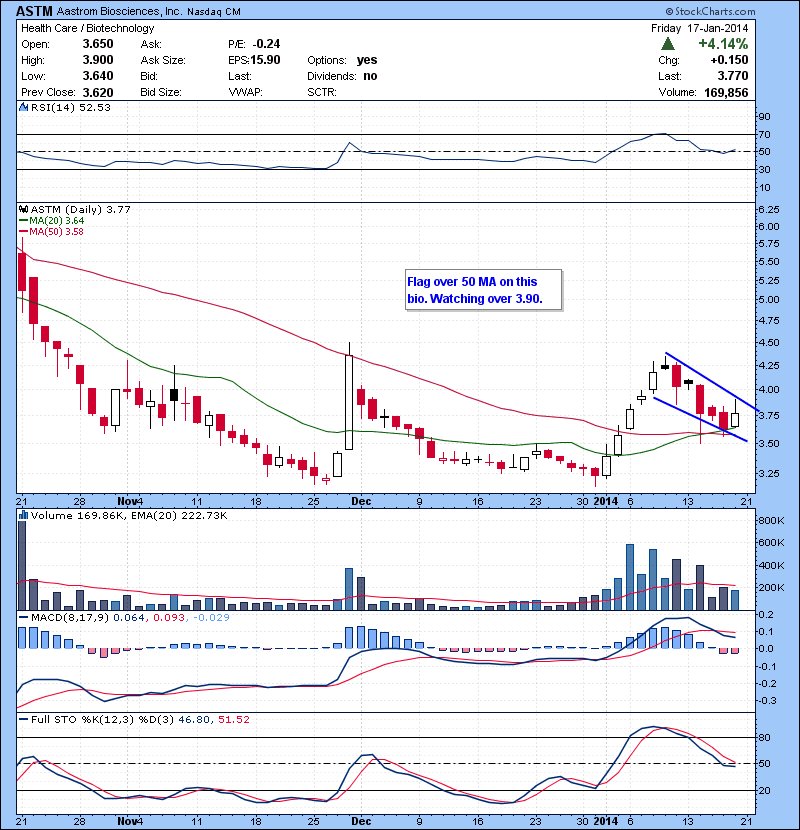
Task: Click the Full STO legend line marker
Action: (23, 719)
